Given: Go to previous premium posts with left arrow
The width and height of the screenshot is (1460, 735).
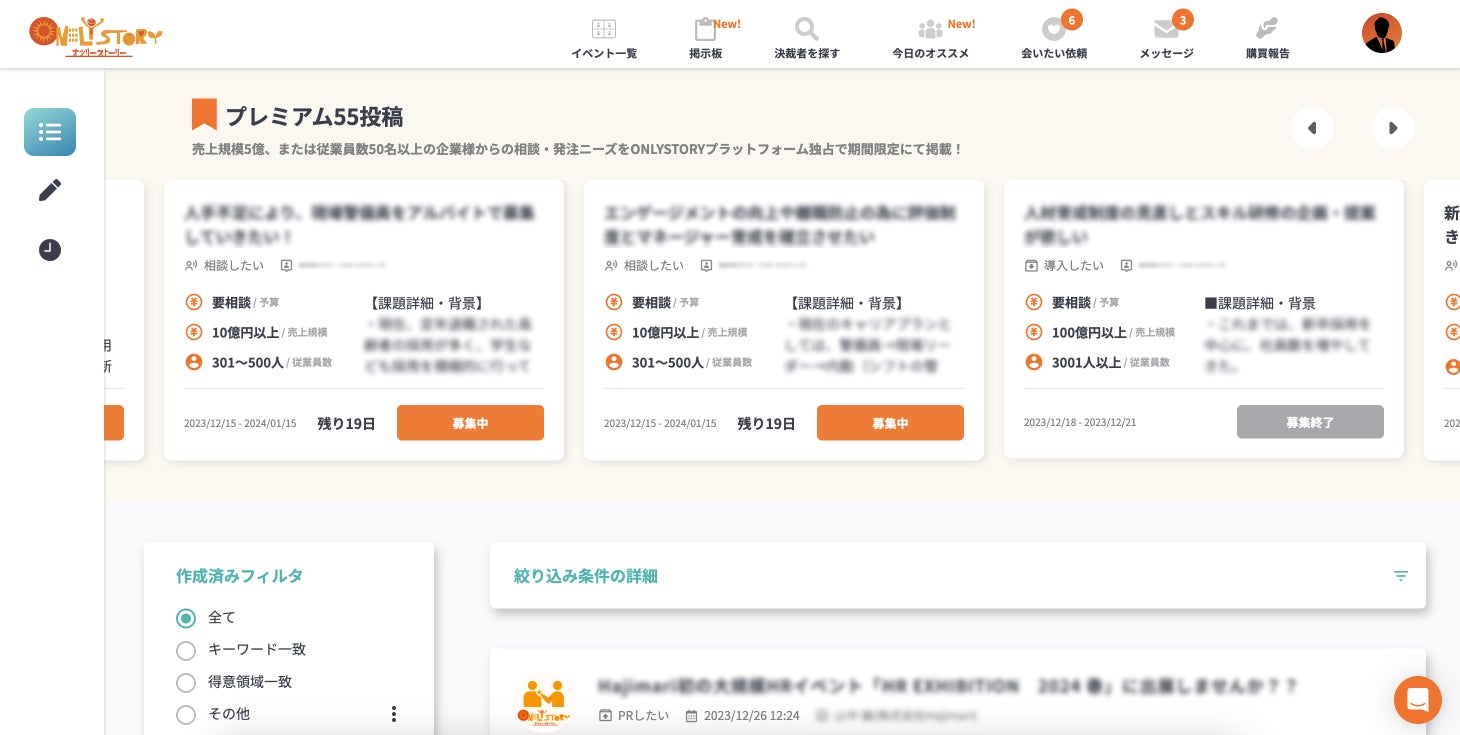Looking at the screenshot, I should (1312, 128).
